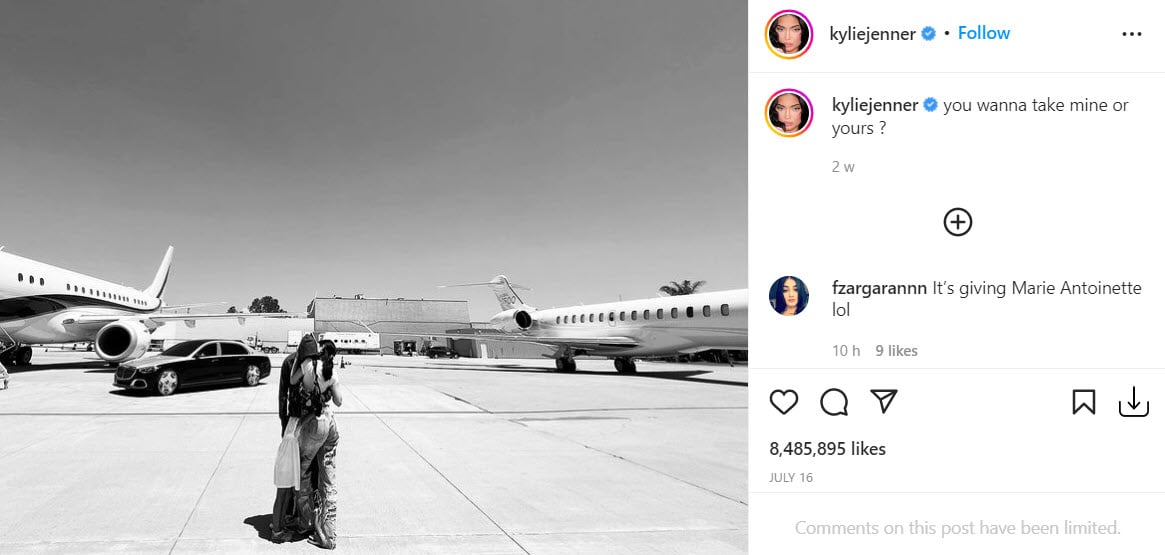The height and width of the screenshot is (555, 1165).
Task: Open comments with the speech bubble icon
Action: click(x=834, y=402)
